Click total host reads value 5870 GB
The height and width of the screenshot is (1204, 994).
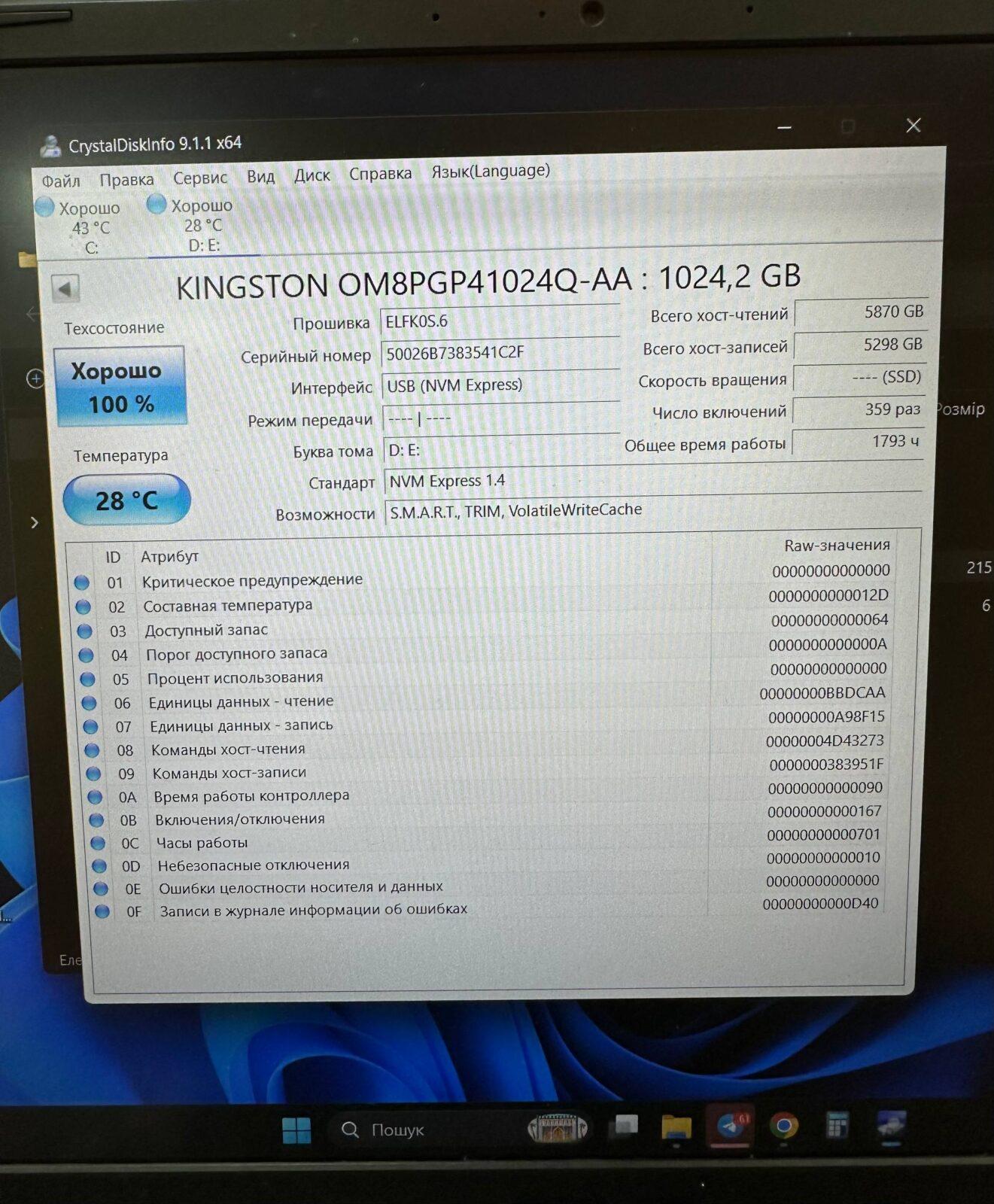coord(861,312)
